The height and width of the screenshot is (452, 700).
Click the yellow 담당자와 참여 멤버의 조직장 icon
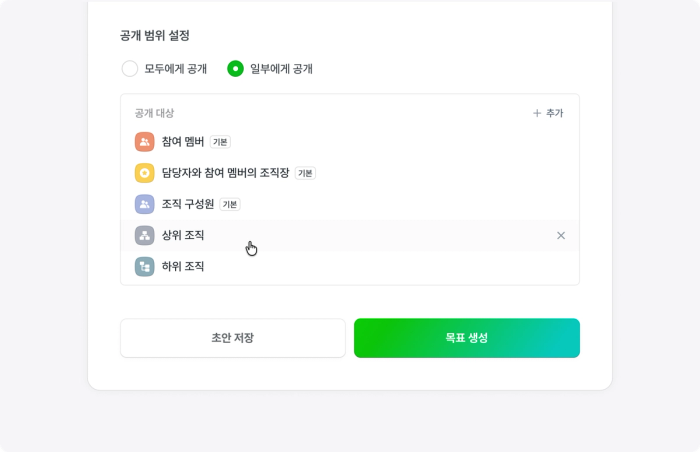click(144, 173)
